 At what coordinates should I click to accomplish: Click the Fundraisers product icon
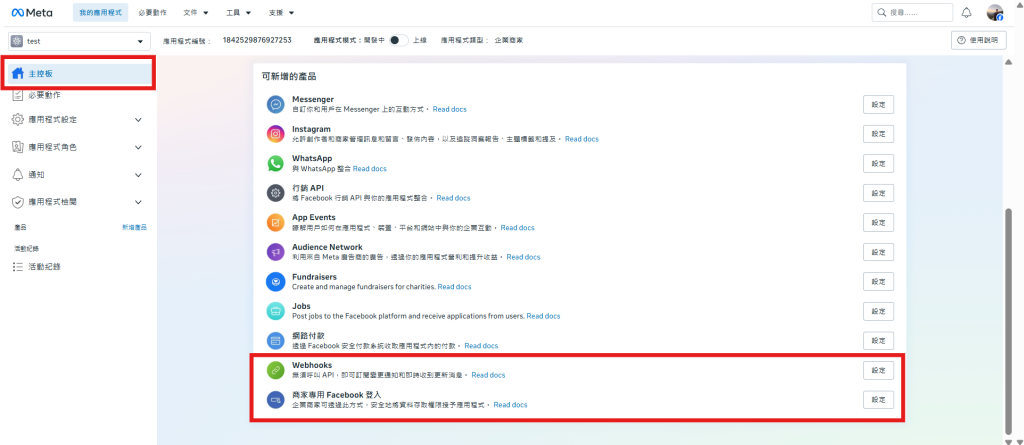click(x=276, y=282)
